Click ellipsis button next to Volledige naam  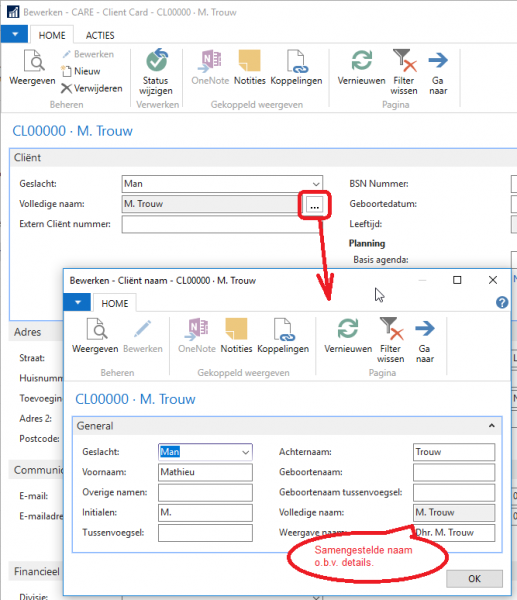(314, 205)
